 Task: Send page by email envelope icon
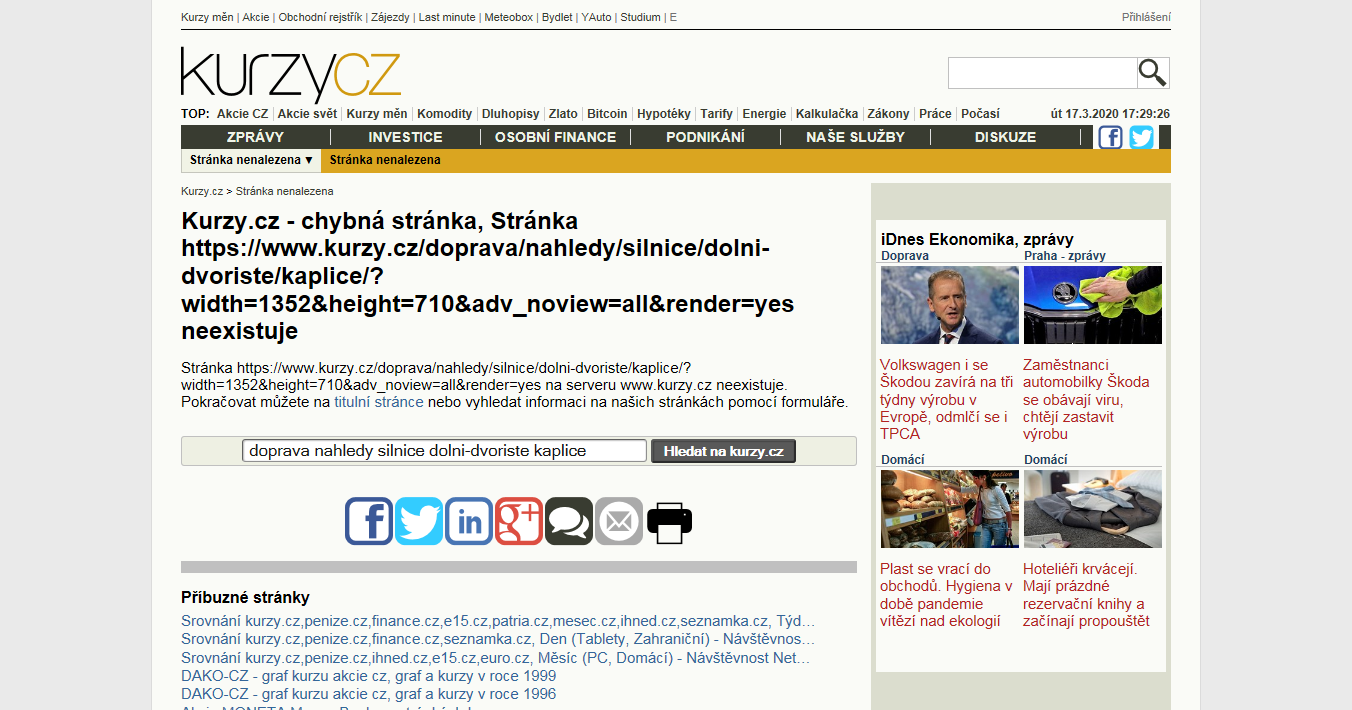tap(619, 521)
